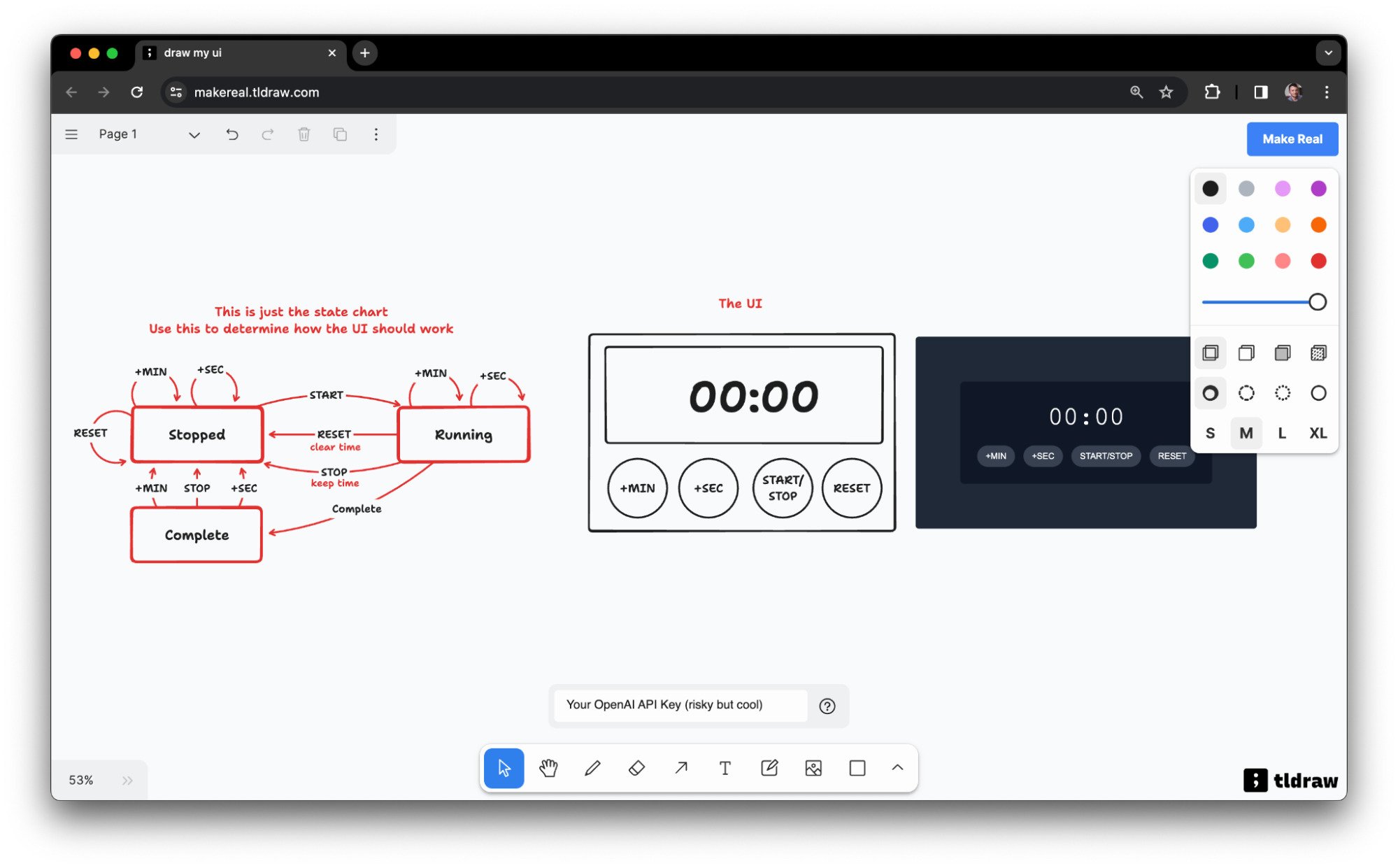The width and height of the screenshot is (1398, 868).
Task: Click the OpenAI API Key input field
Action: (x=682, y=705)
